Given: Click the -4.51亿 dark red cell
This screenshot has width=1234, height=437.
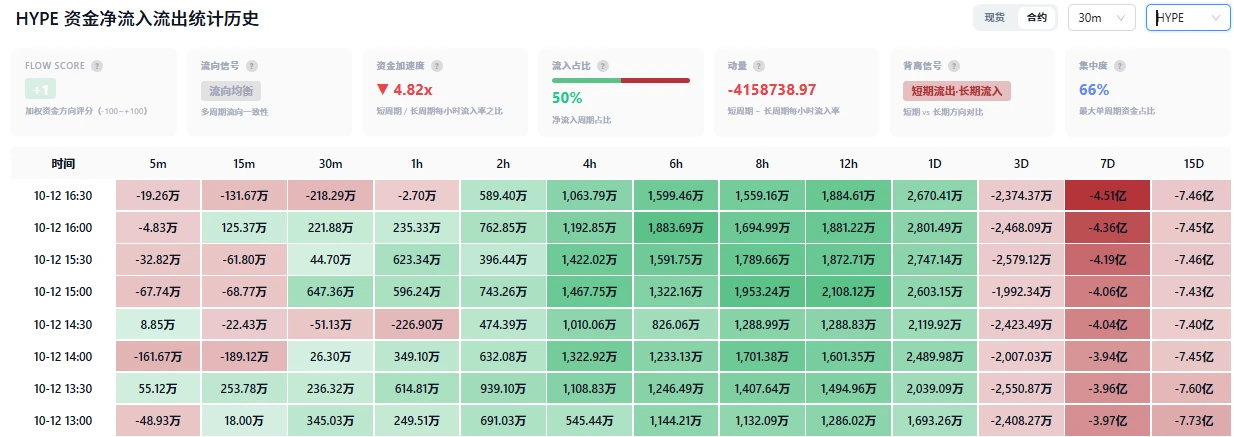Looking at the screenshot, I should coord(1107,196).
